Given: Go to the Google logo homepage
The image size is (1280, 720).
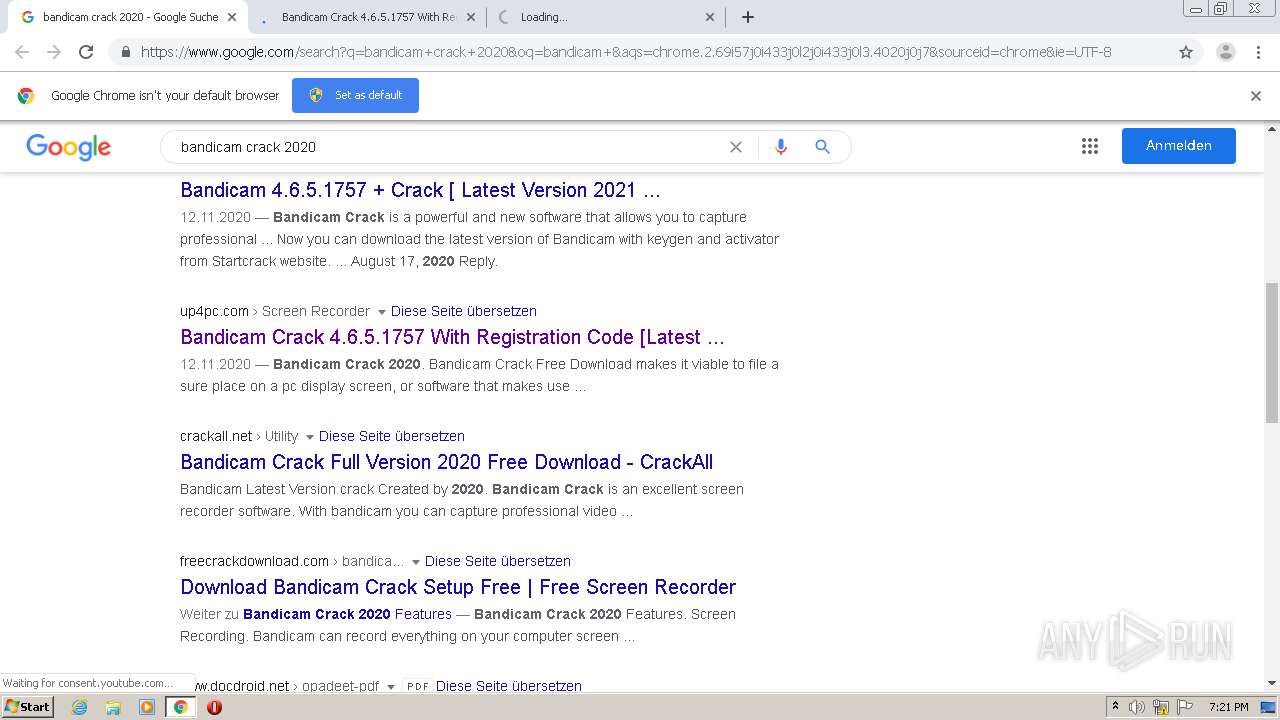Looking at the screenshot, I should [68, 147].
